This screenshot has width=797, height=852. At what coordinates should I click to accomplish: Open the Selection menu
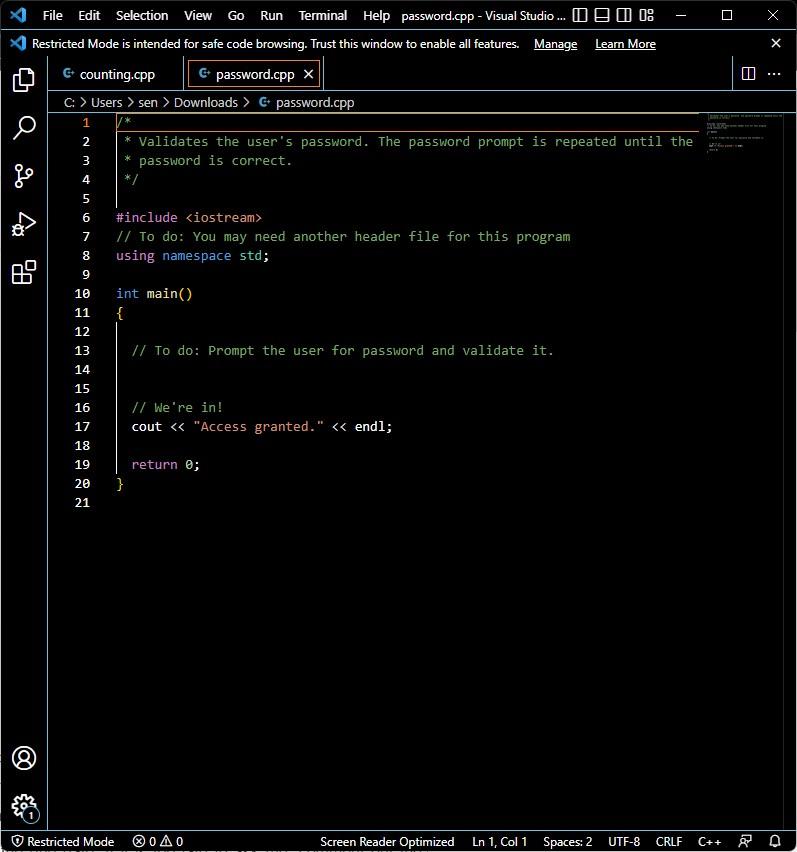click(142, 15)
